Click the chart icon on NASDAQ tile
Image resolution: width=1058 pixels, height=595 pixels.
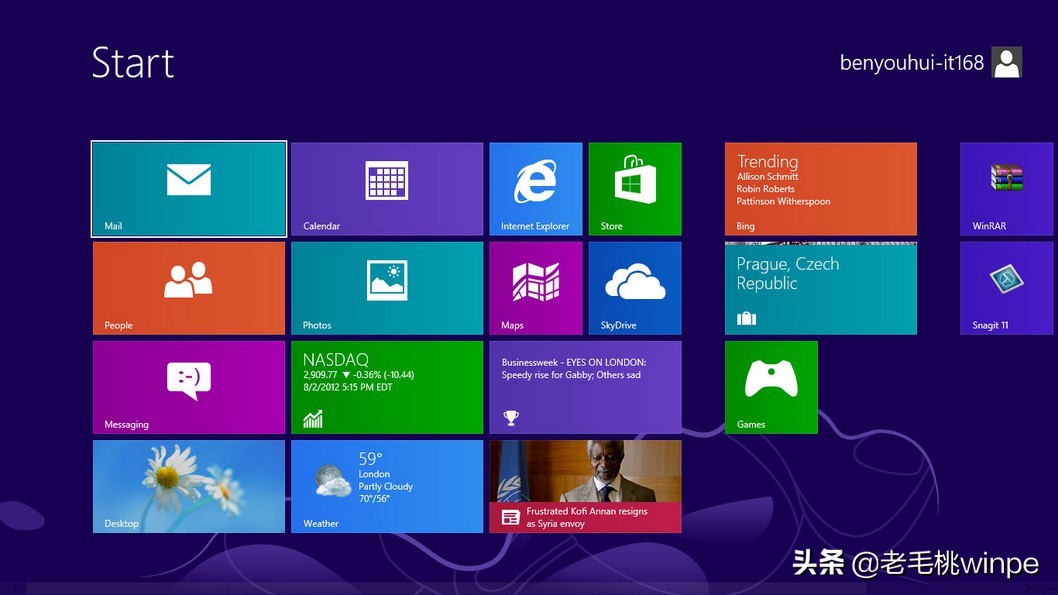[x=312, y=419]
